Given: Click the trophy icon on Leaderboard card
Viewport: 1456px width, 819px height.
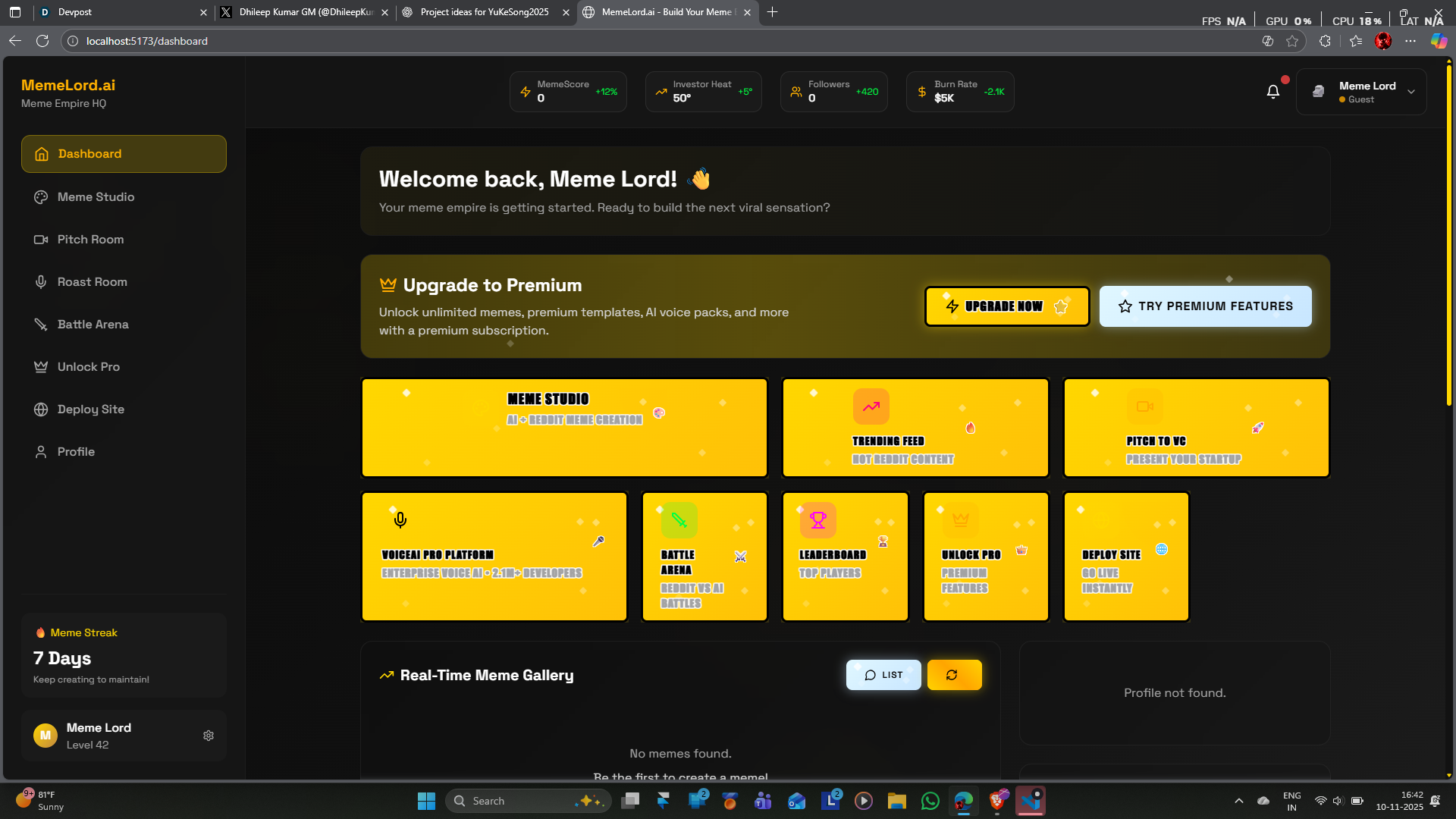Looking at the screenshot, I should (x=818, y=520).
